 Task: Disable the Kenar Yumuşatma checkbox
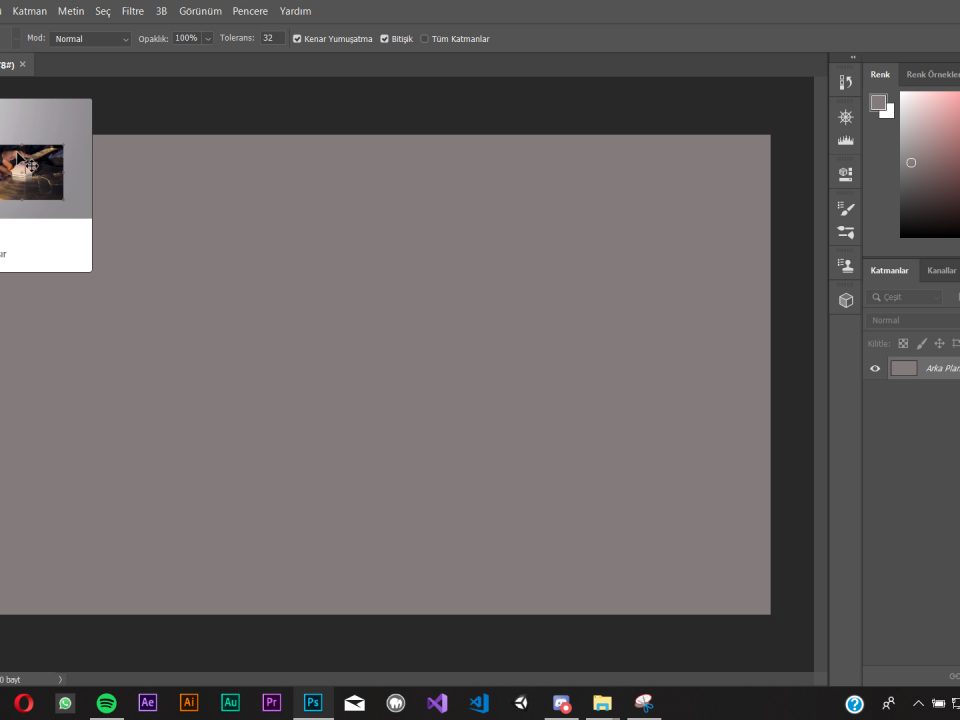point(297,39)
